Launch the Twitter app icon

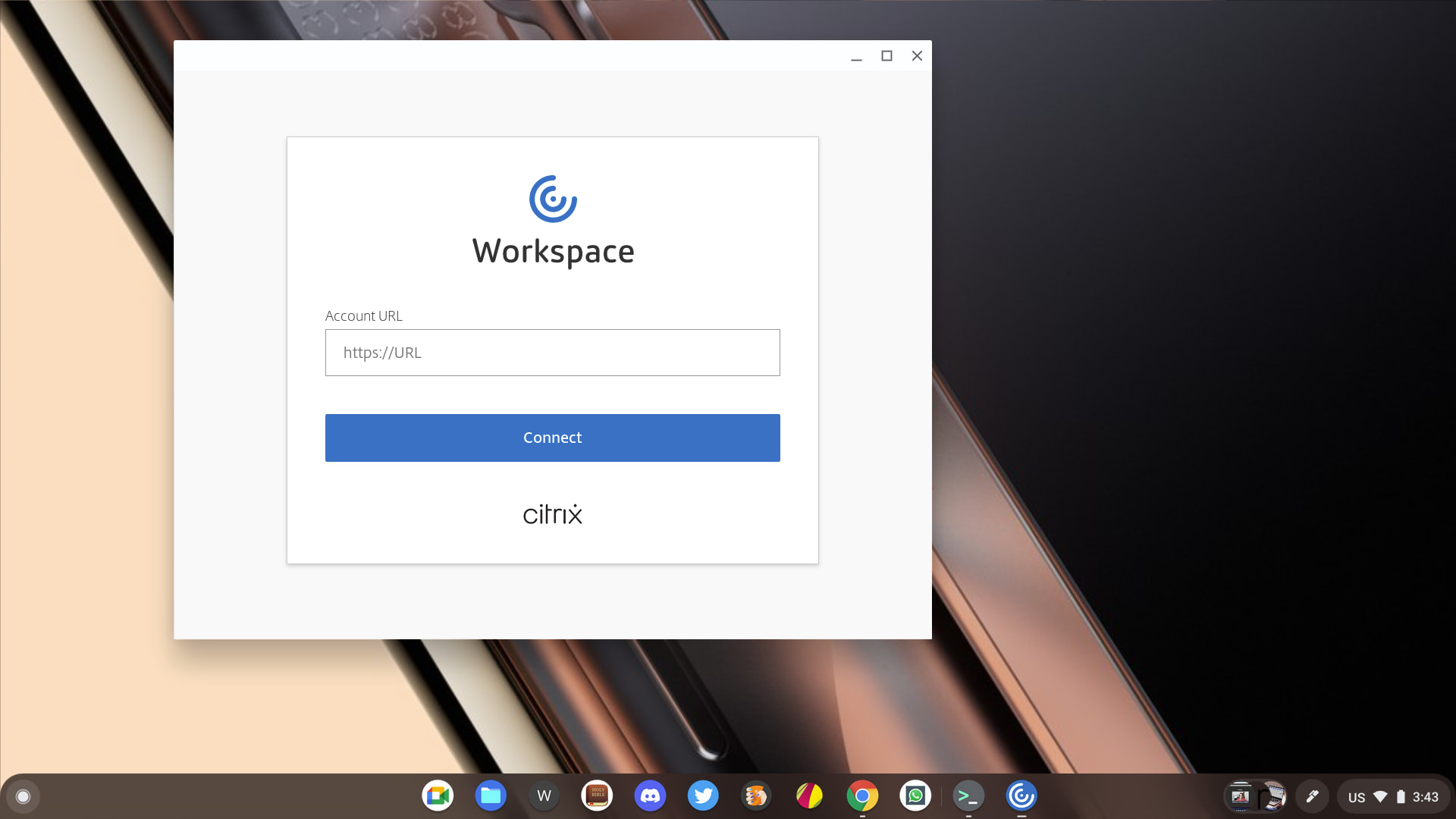[x=703, y=795]
